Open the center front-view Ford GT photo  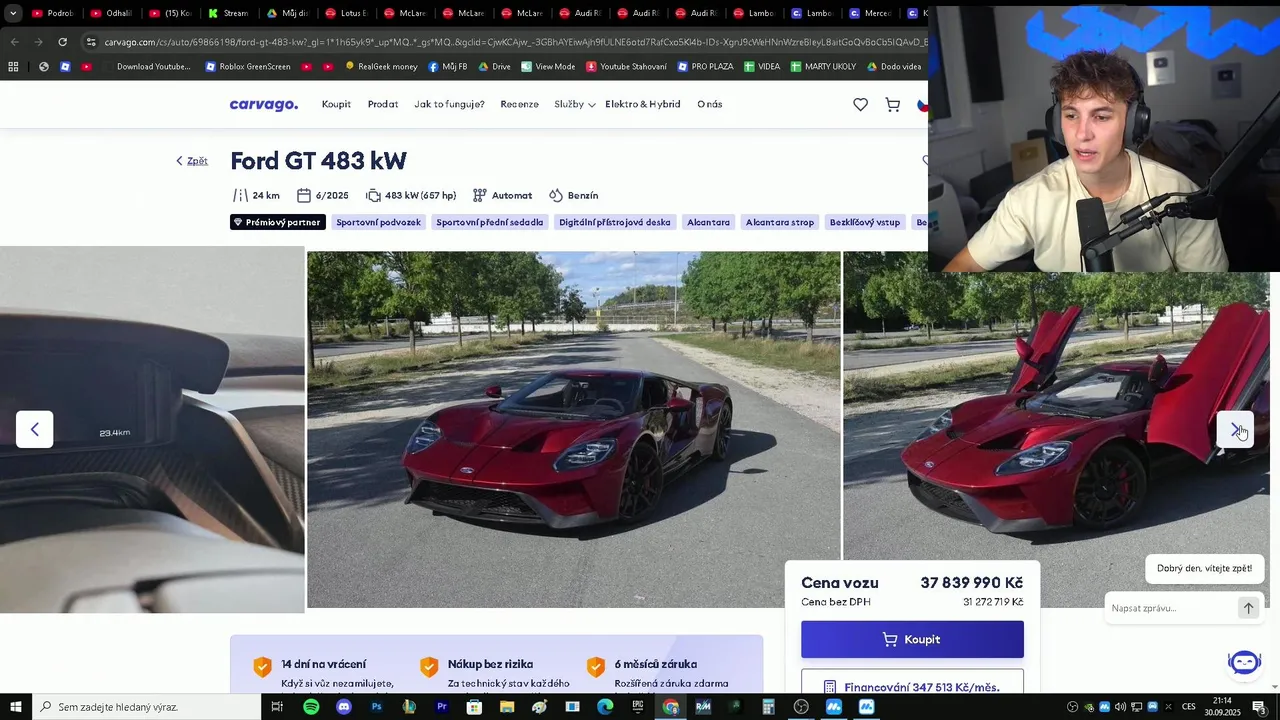pyautogui.click(x=573, y=429)
